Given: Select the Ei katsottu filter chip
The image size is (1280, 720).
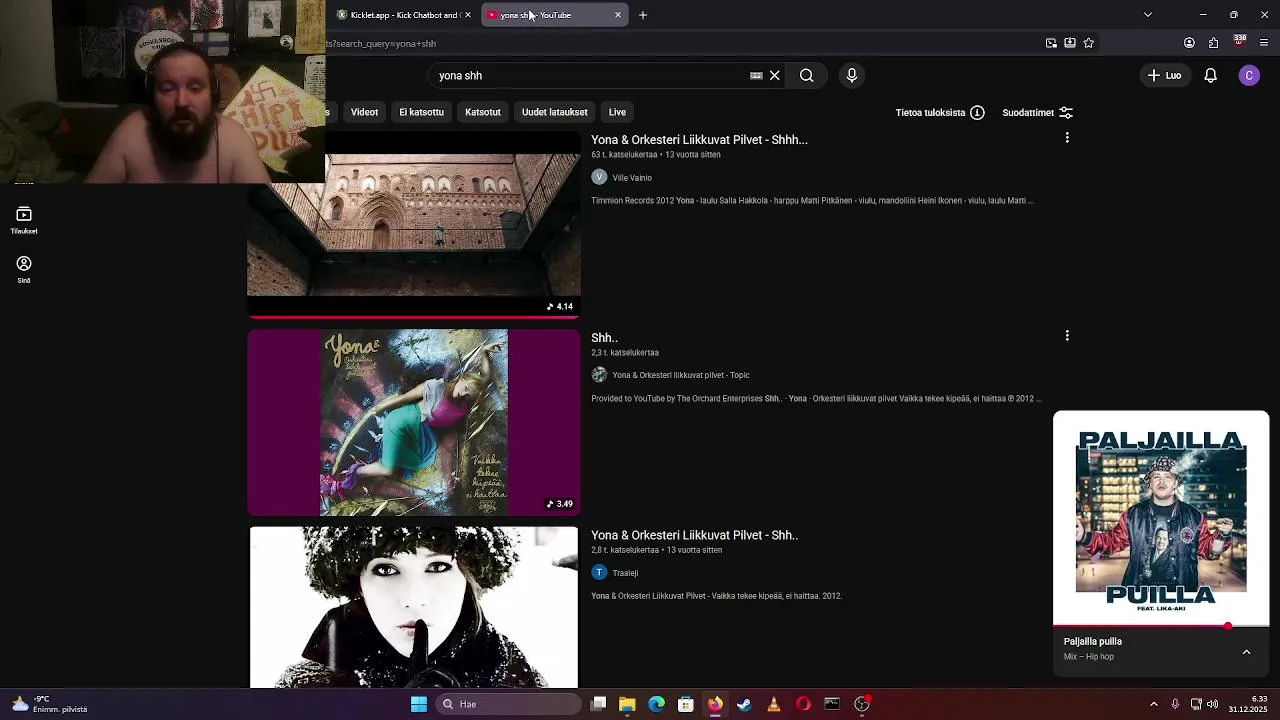Looking at the screenshot, I should pos(421,112).
